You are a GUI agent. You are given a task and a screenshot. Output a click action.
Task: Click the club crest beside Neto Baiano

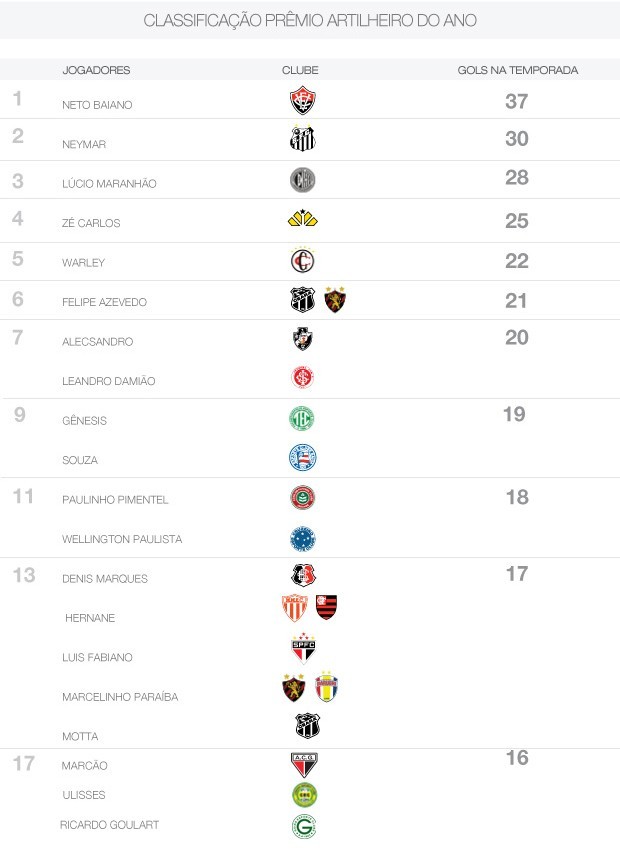pyautogui.click(x=302, y=100)
